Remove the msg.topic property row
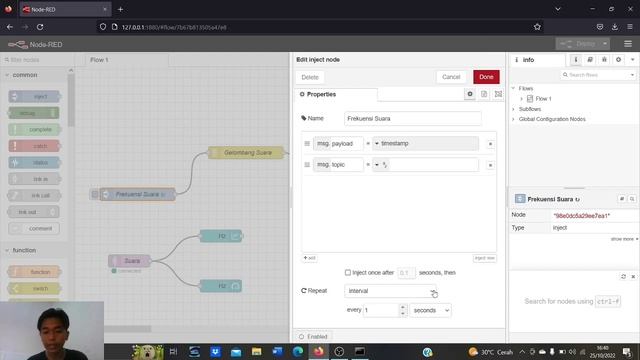 click(x=490, y=165)
